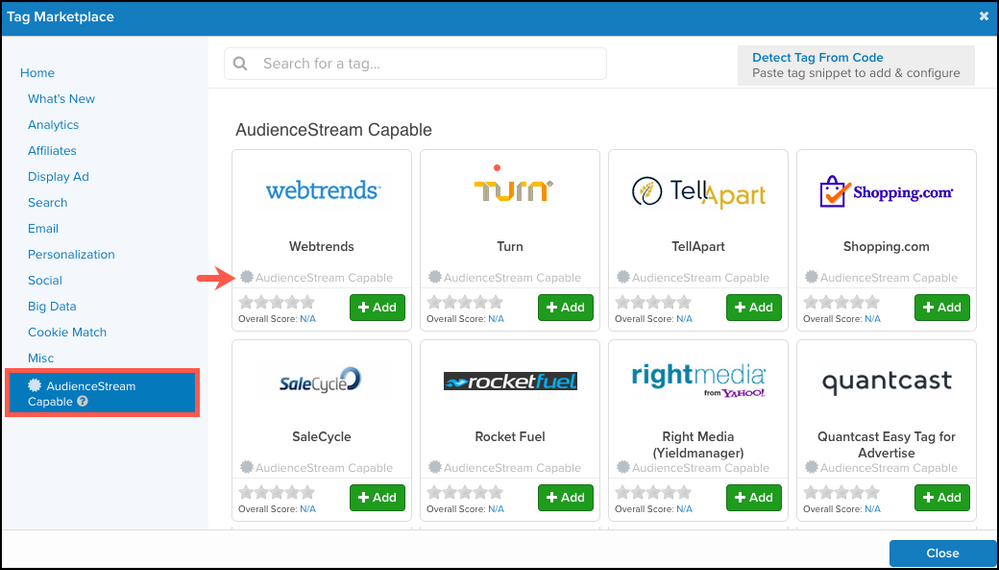The height and width of the screenshot is (570, 999).
Task: Click the AudienceStream badge icon on Webtrends card
Action: [247, 277]
